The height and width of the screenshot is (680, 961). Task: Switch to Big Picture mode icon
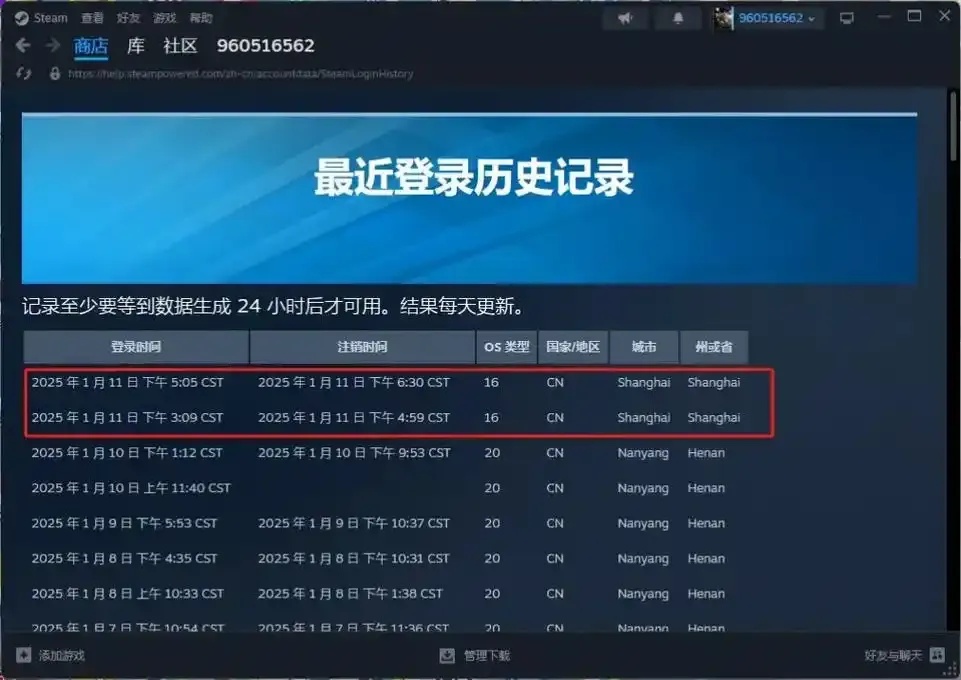point(847,18)
